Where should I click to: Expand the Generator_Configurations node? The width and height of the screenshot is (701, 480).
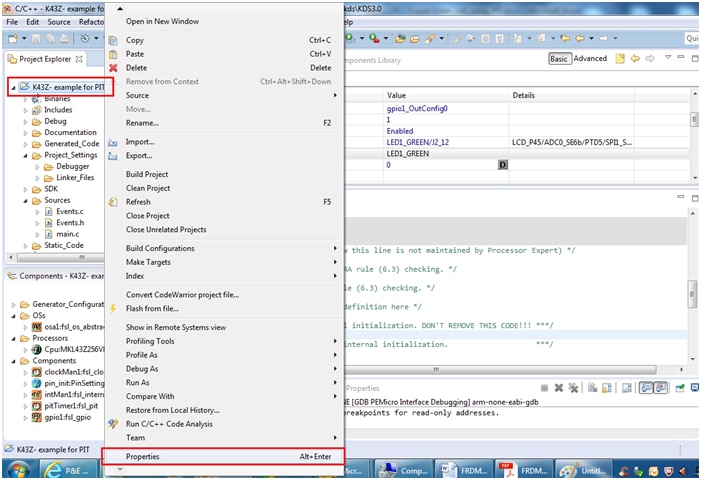tap(13, 304)
